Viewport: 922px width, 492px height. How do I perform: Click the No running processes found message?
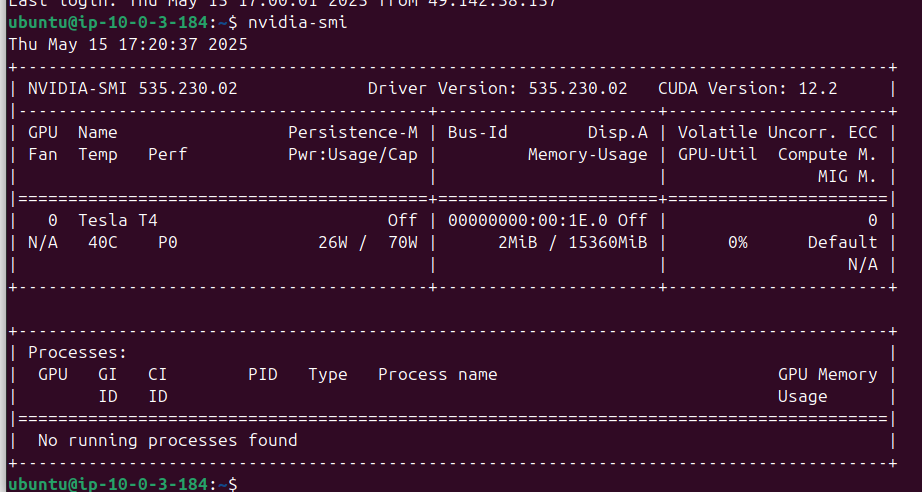pos(167,440)
